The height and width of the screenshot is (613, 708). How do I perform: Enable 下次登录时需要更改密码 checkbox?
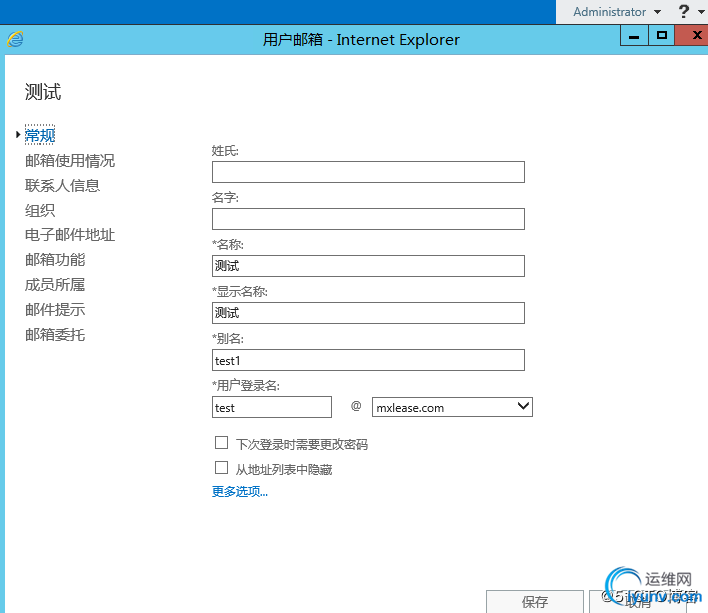point(221,443)
